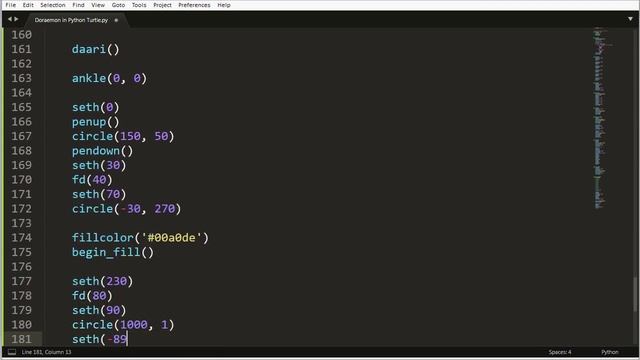Open the File menu

11,5
